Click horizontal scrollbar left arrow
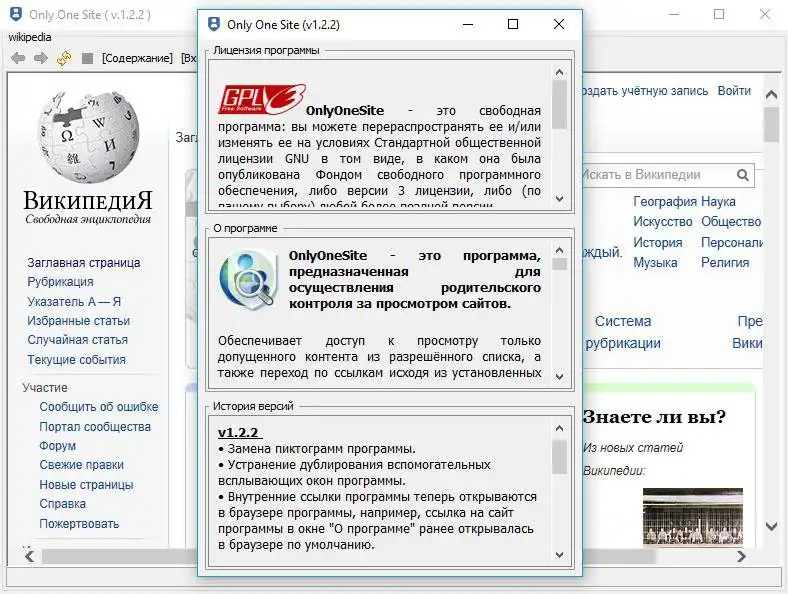The width and height of the screenshot is (788, 594). pos(29,556)
